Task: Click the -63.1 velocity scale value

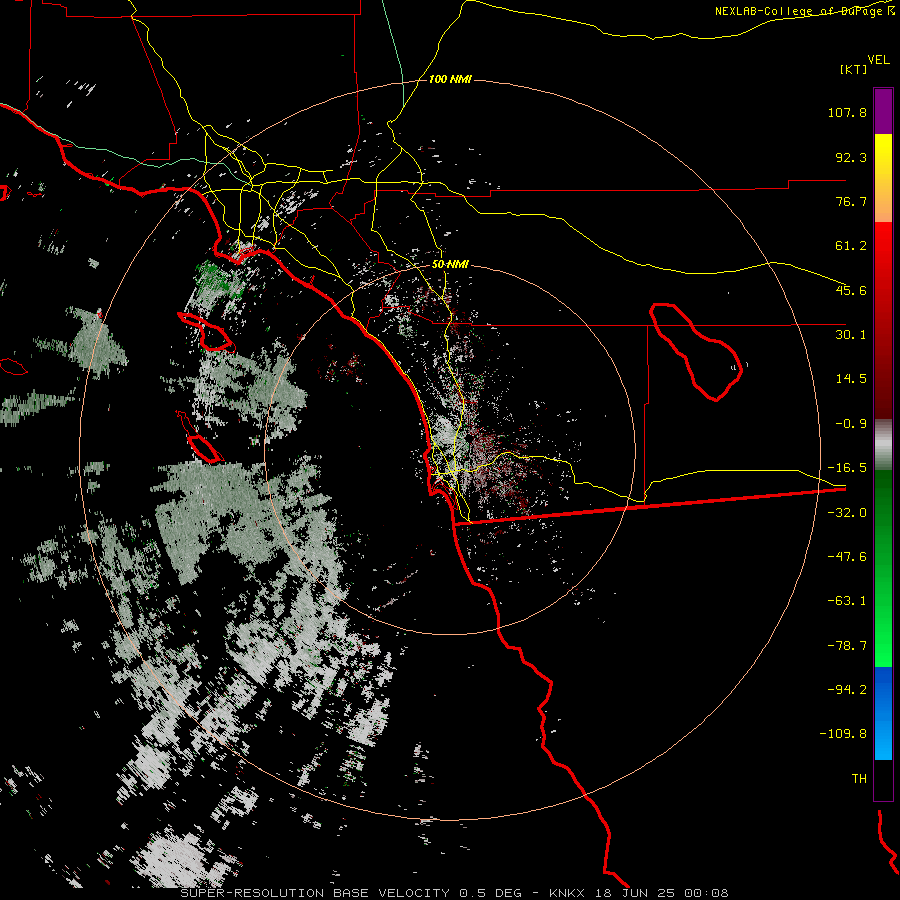Action: point(847,601)
